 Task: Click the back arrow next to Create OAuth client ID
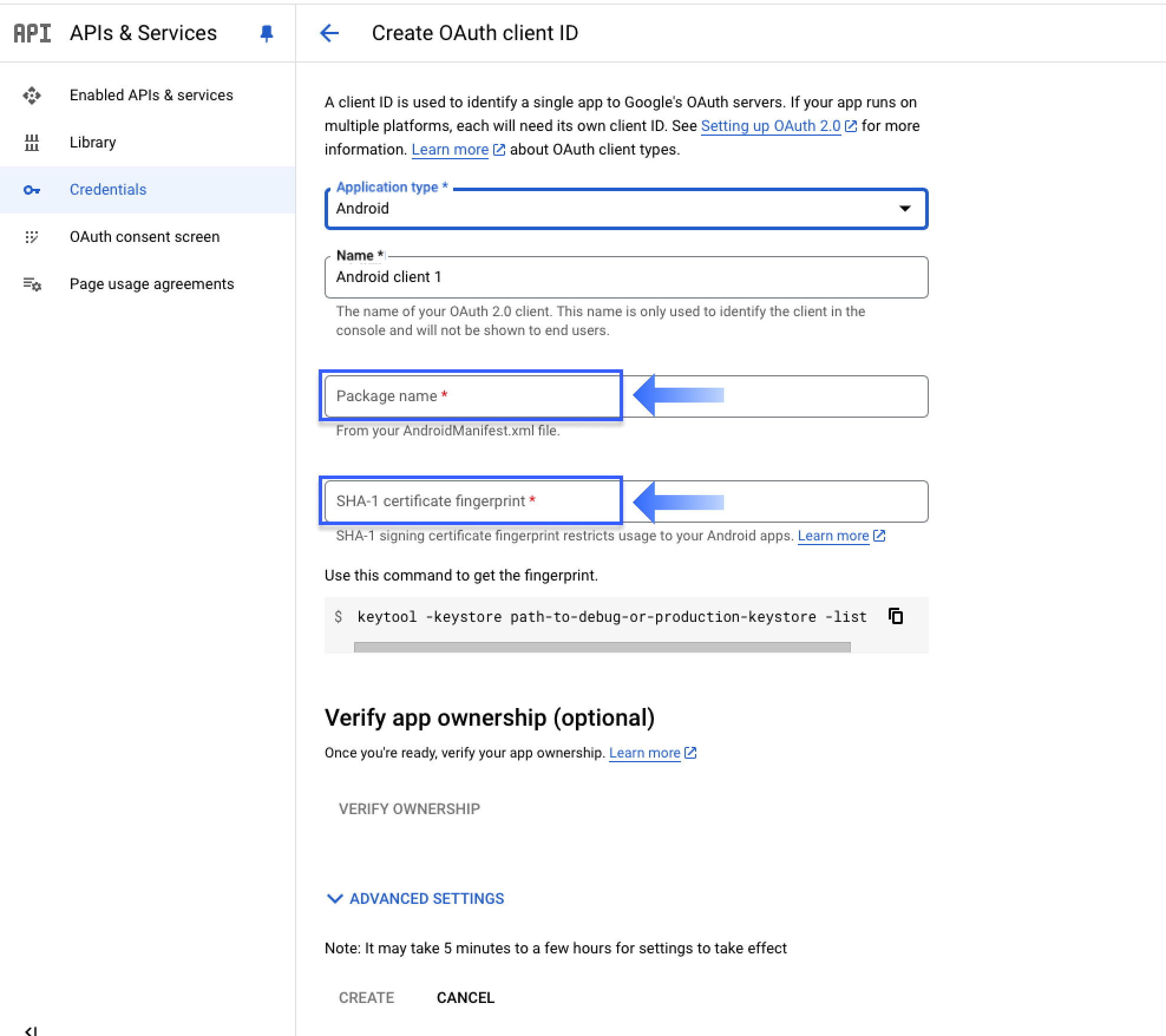tap(329, 34)
